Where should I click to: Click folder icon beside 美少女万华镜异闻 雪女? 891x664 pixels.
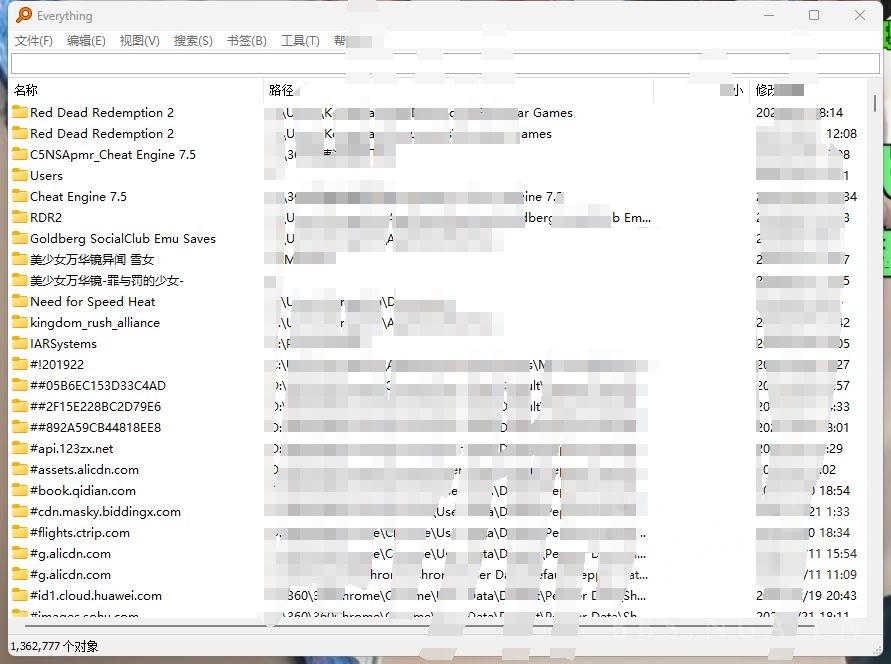(x=20, y=259)
